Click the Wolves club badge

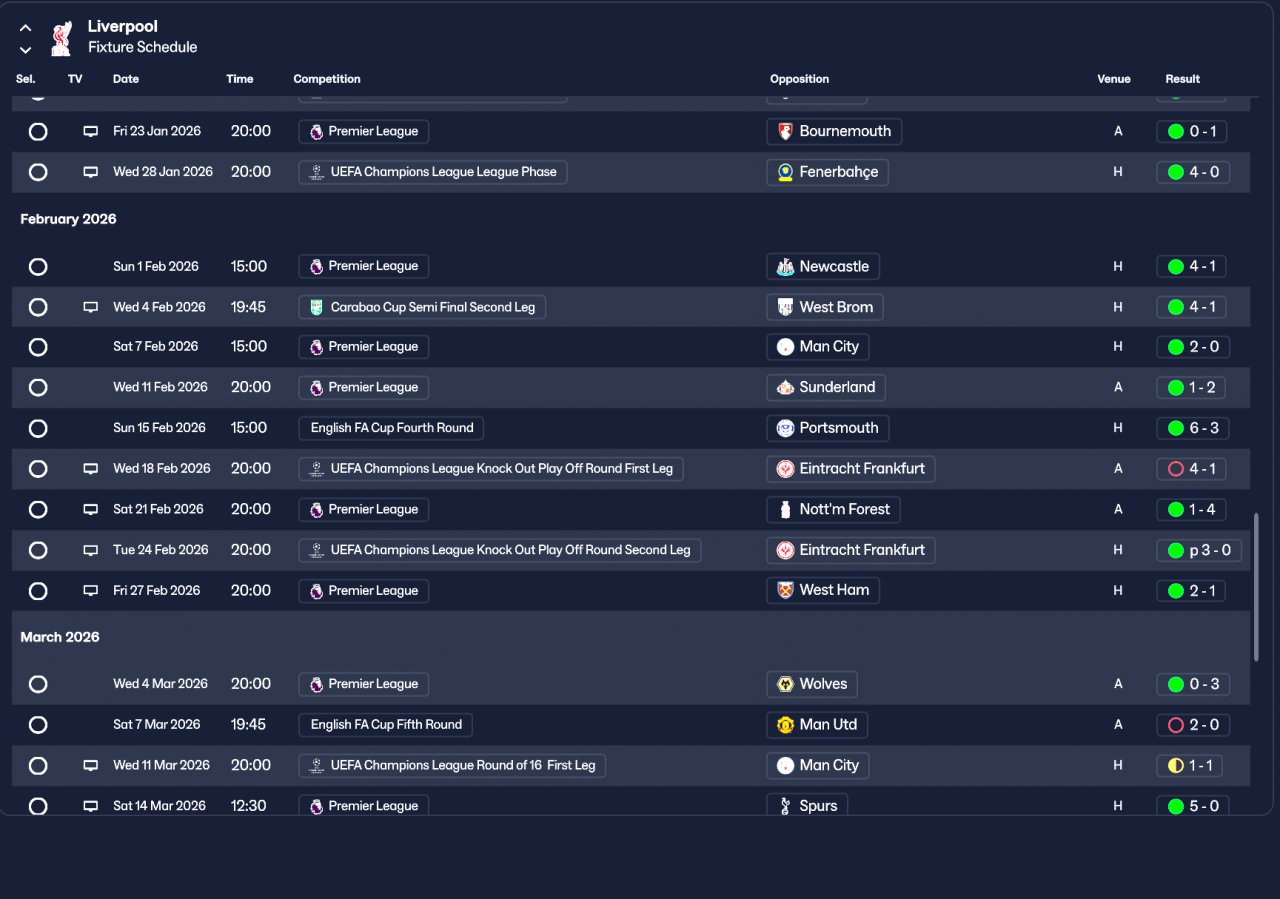(785, 684)
